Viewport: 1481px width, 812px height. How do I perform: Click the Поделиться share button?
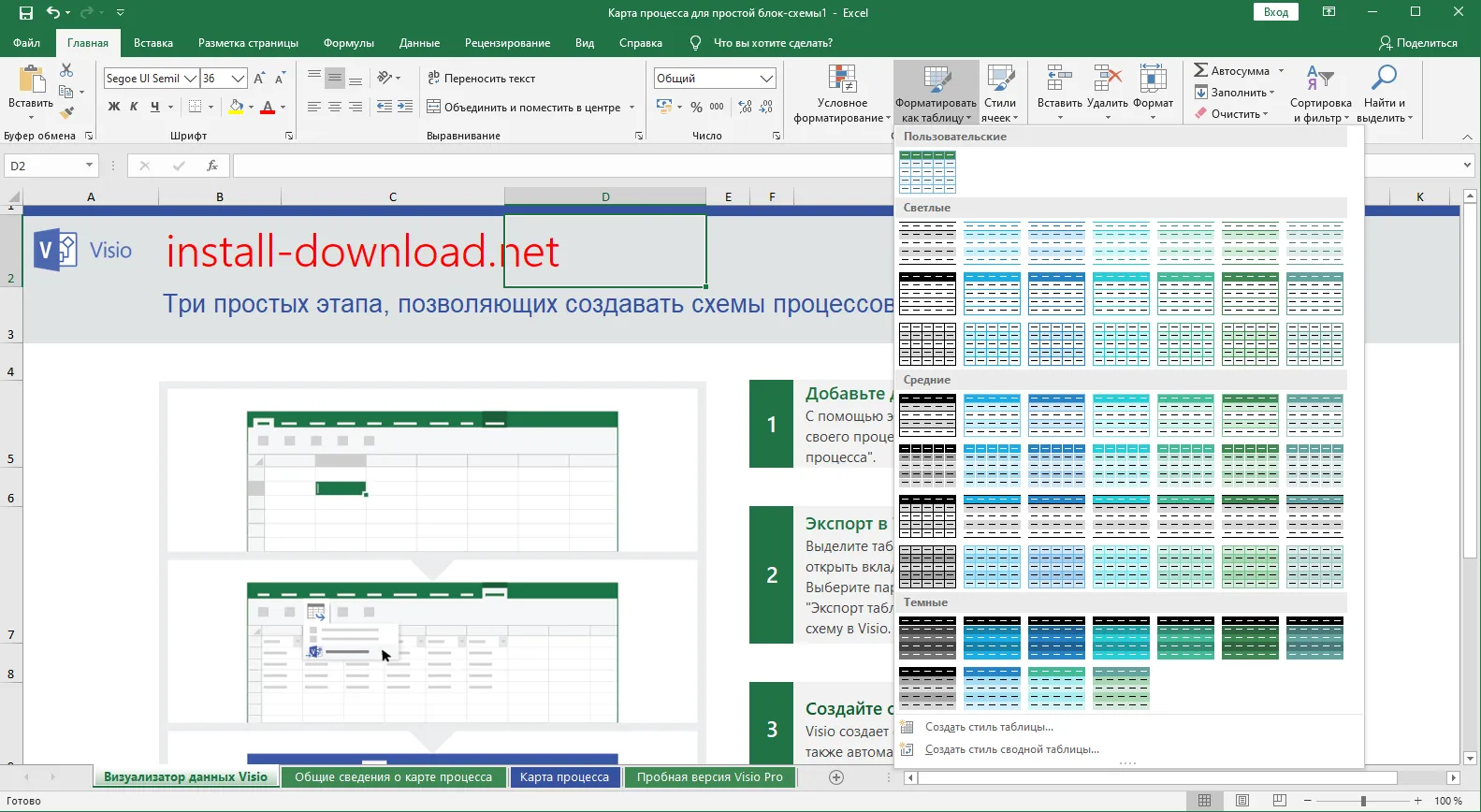click(x=1417, y=43)
